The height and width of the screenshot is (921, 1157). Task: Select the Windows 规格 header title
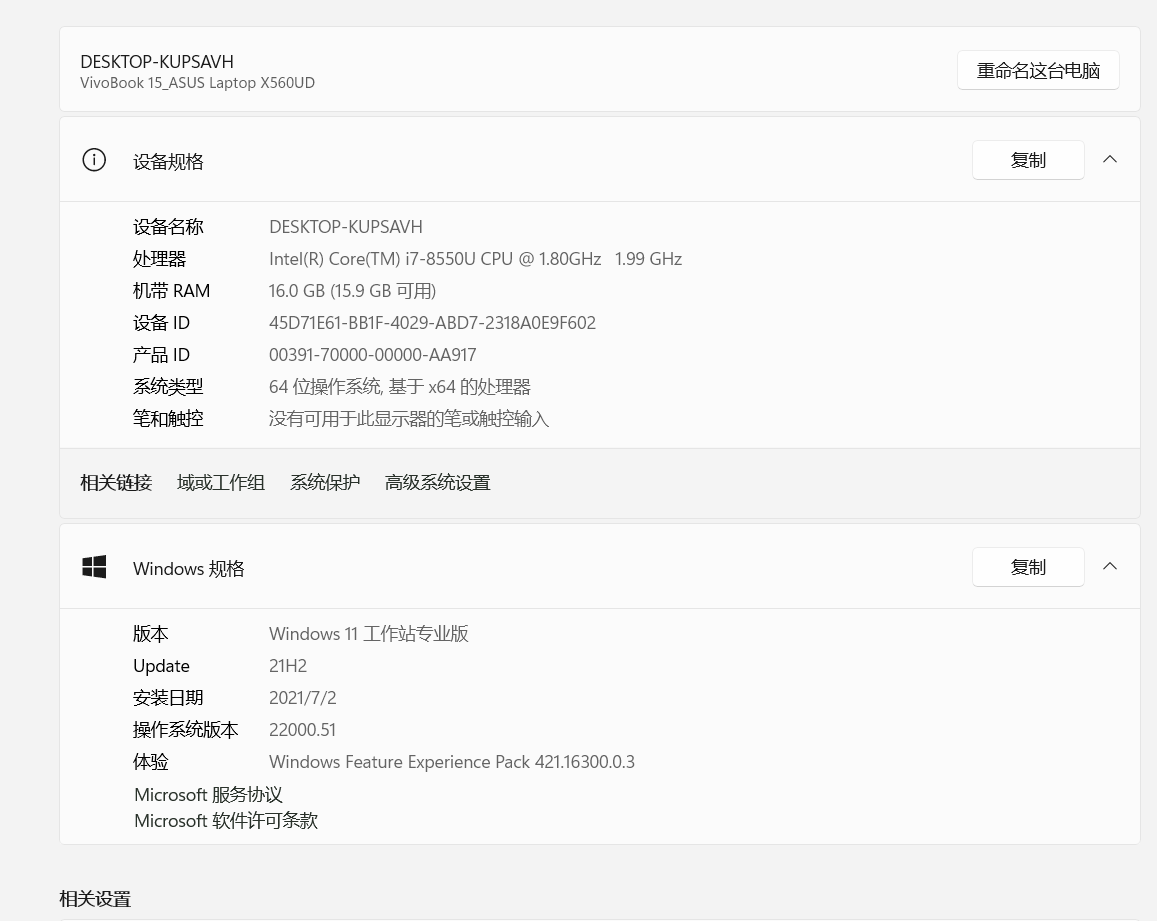[189, 569]
